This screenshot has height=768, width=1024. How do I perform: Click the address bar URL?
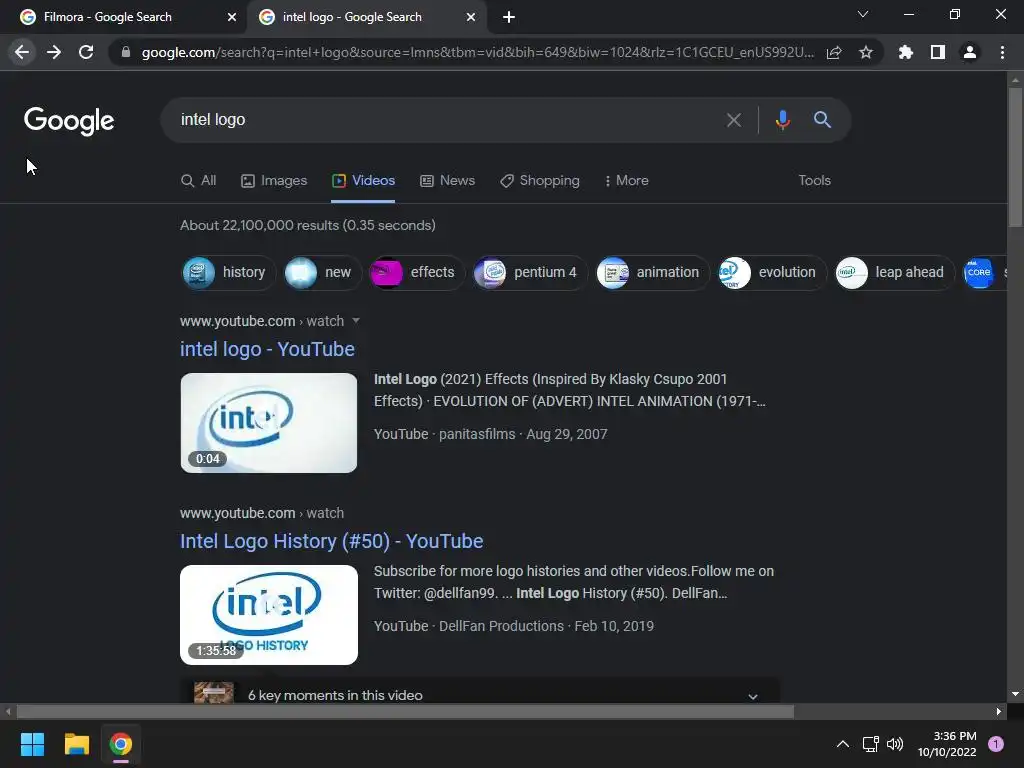point(477,52)
